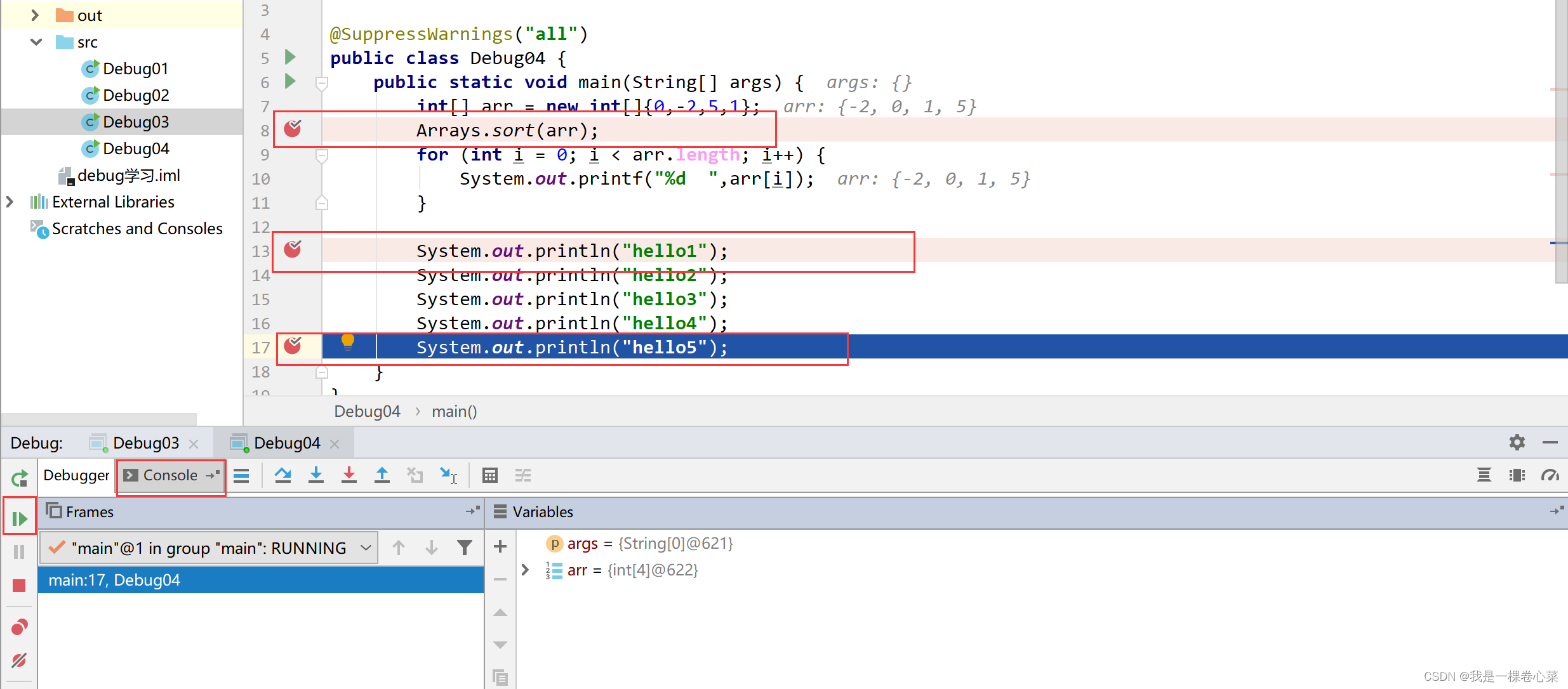This screenshot has width=1568, height=689.
Task: Click the main() breadcrumb
Action: click(454, 411)
